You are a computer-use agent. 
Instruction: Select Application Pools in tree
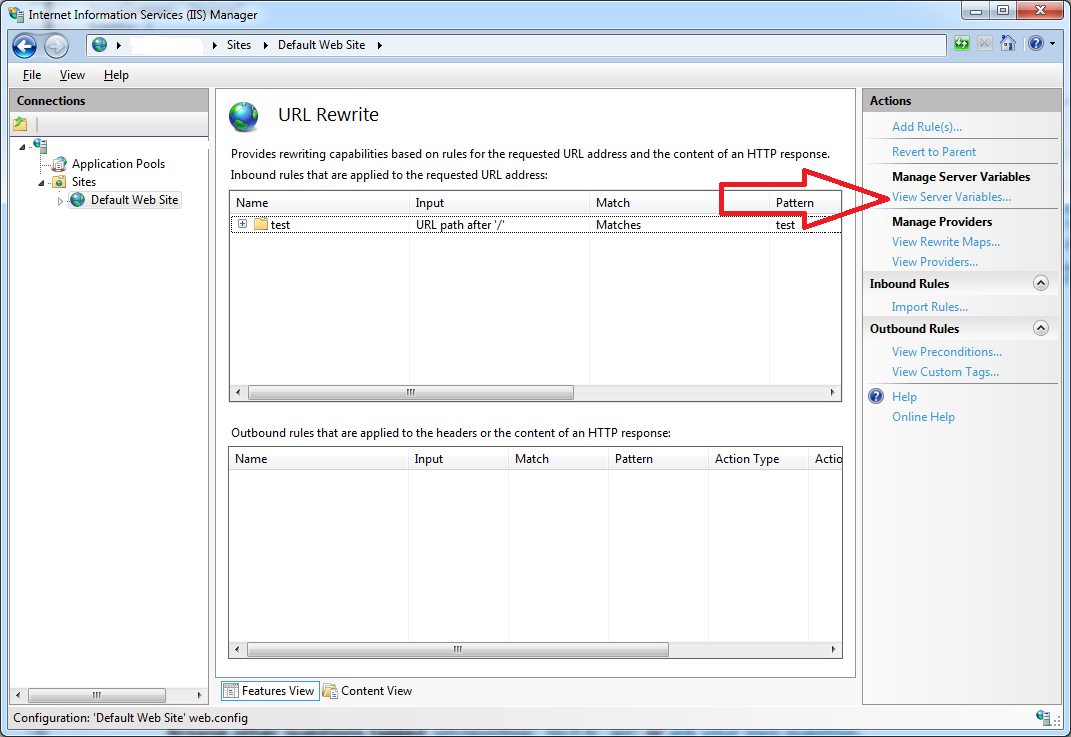click(118, 164)
